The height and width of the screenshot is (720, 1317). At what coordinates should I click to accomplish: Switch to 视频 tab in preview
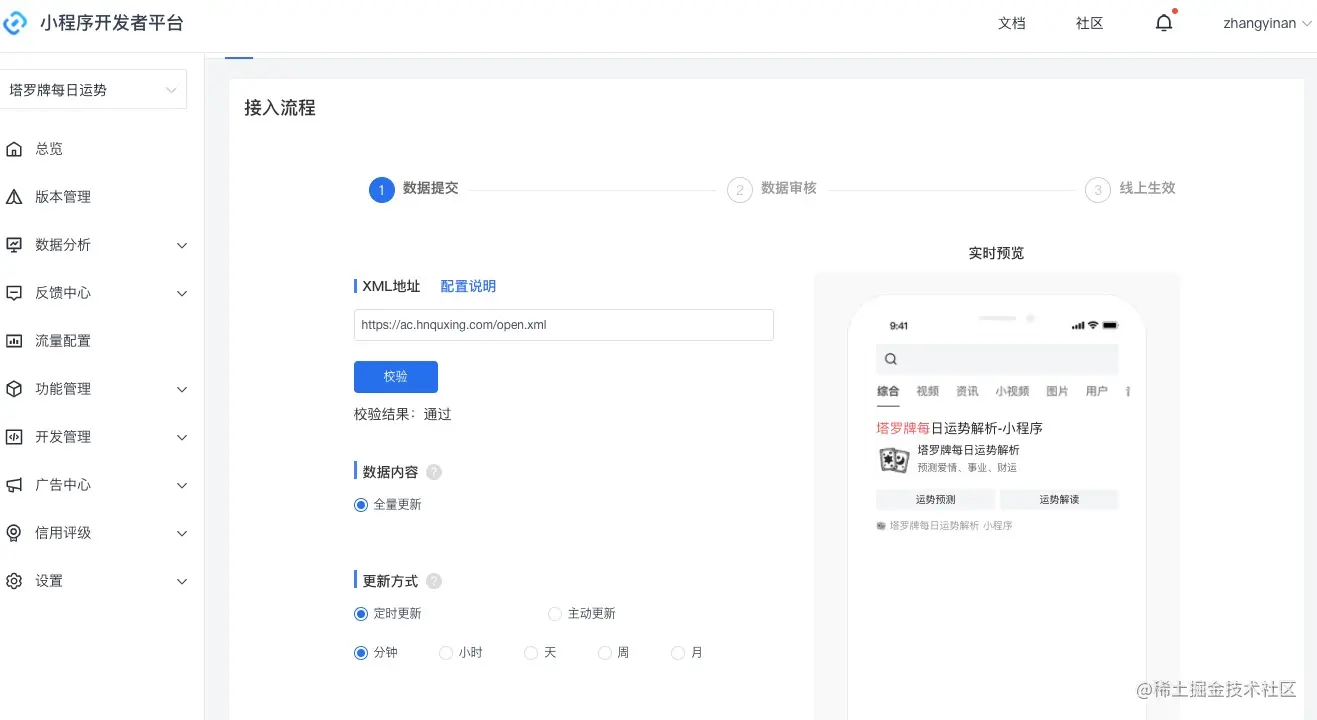click(927, 391)
